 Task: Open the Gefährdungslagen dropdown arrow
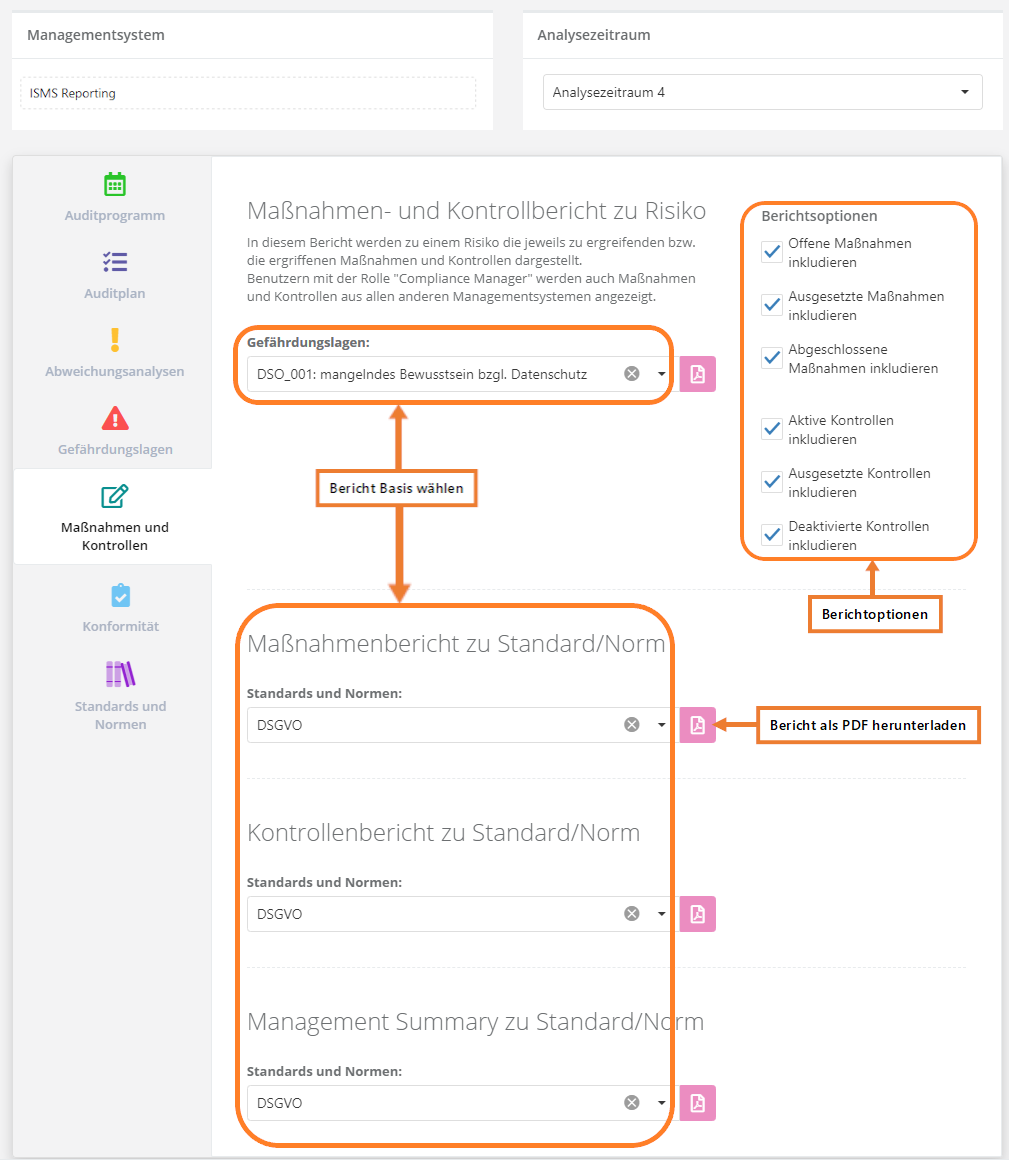point(661,374)
